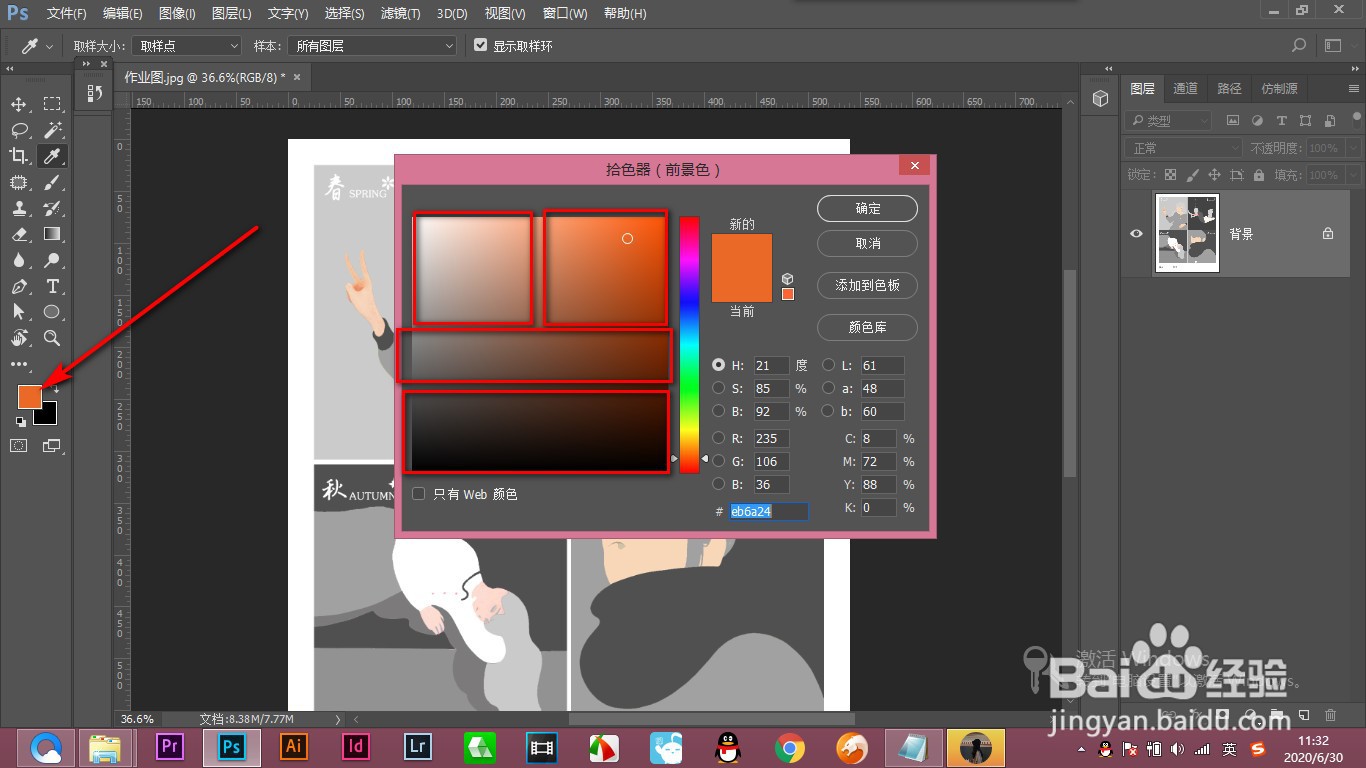Viewport: 1366px width, 768px height.
Task: Hide the 背景 layer with eye icon
Action: pyautogui.click(x=1136, y=233)
